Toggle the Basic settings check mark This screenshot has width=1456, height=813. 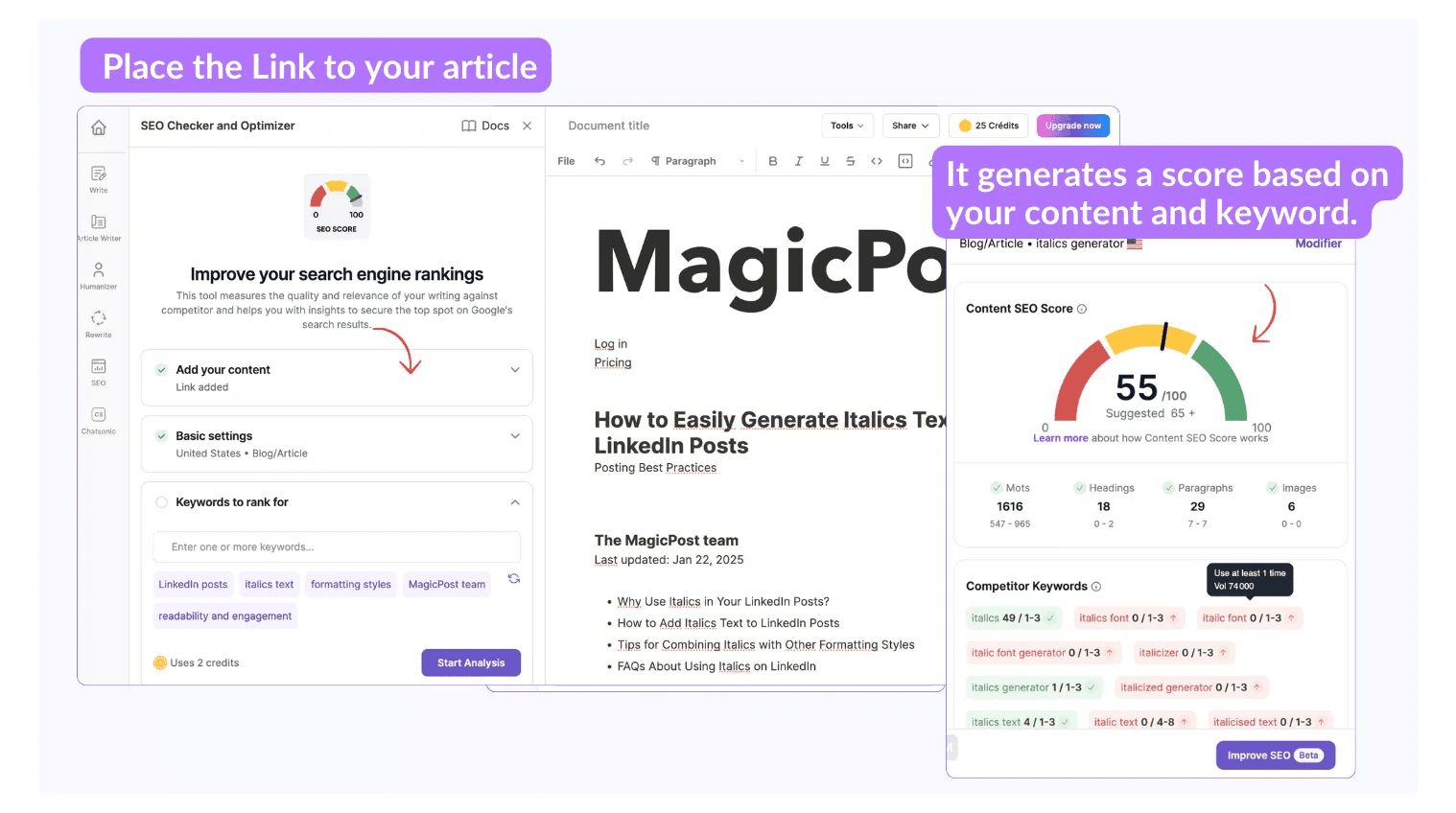(x=161, y=436)
